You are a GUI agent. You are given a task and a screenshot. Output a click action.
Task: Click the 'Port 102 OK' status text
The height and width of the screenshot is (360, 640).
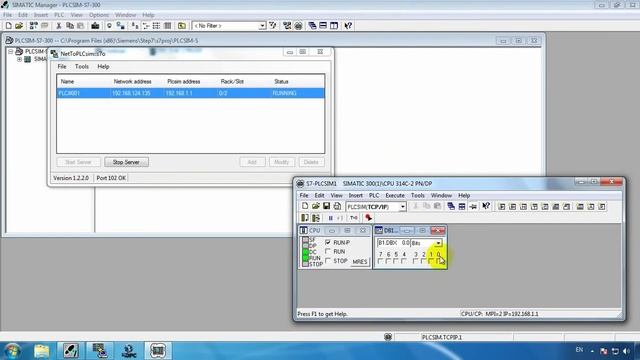(111, 178)
